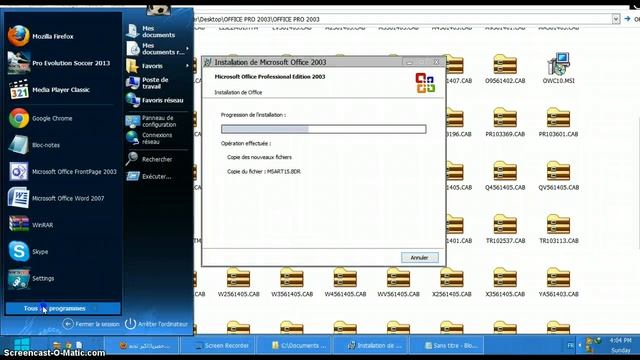Viewport: 640px width, 360px height.
Task: Select the X2561405.CAB file
Action: 451,282
